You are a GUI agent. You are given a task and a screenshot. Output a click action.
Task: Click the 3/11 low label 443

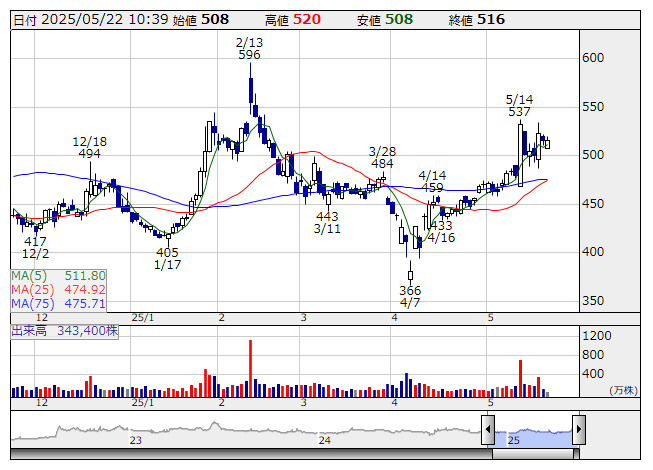(x=327, y=222)
